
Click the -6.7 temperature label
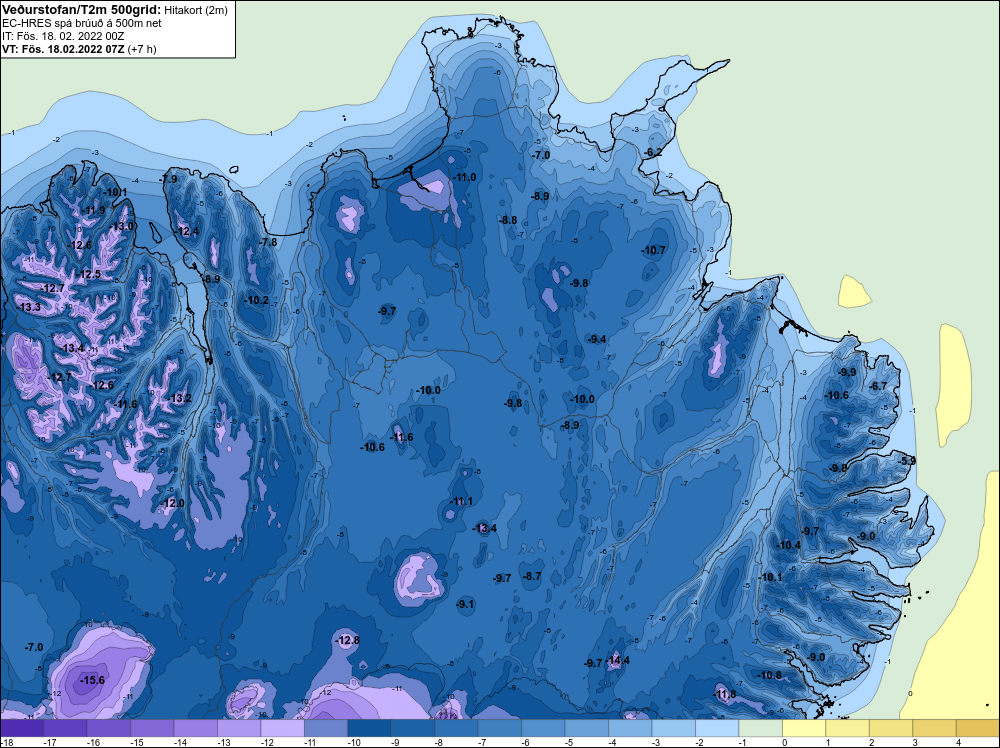point(878,386)
